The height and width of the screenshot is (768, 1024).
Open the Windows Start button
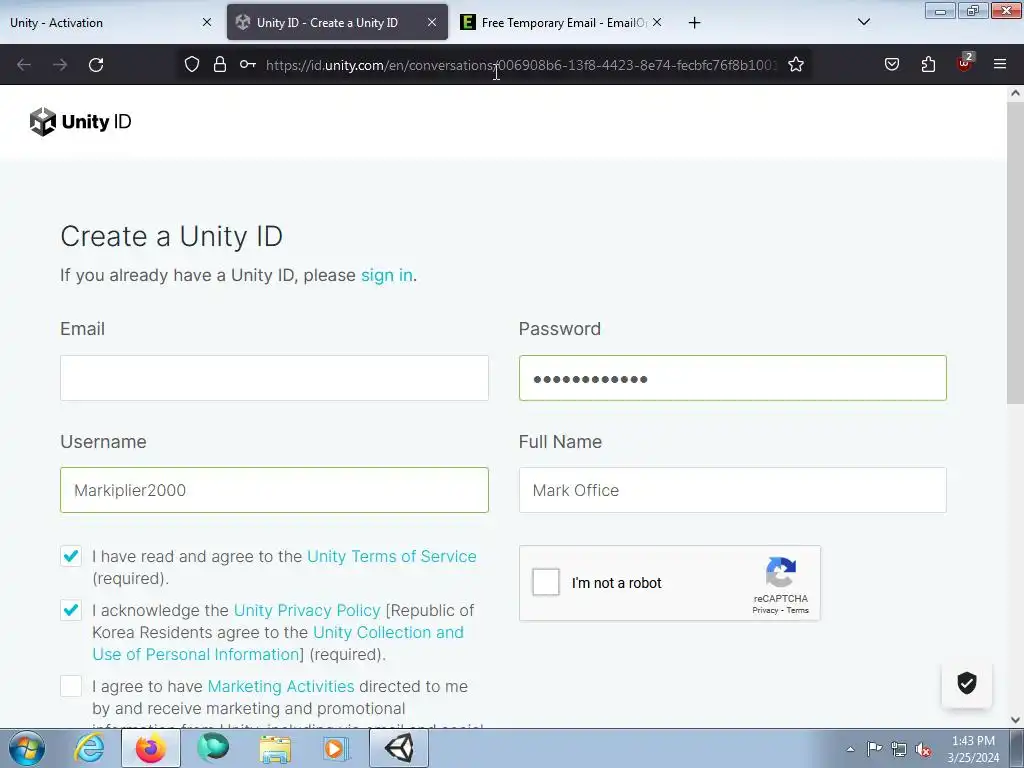pyautogui.click(x=27, y=748)
